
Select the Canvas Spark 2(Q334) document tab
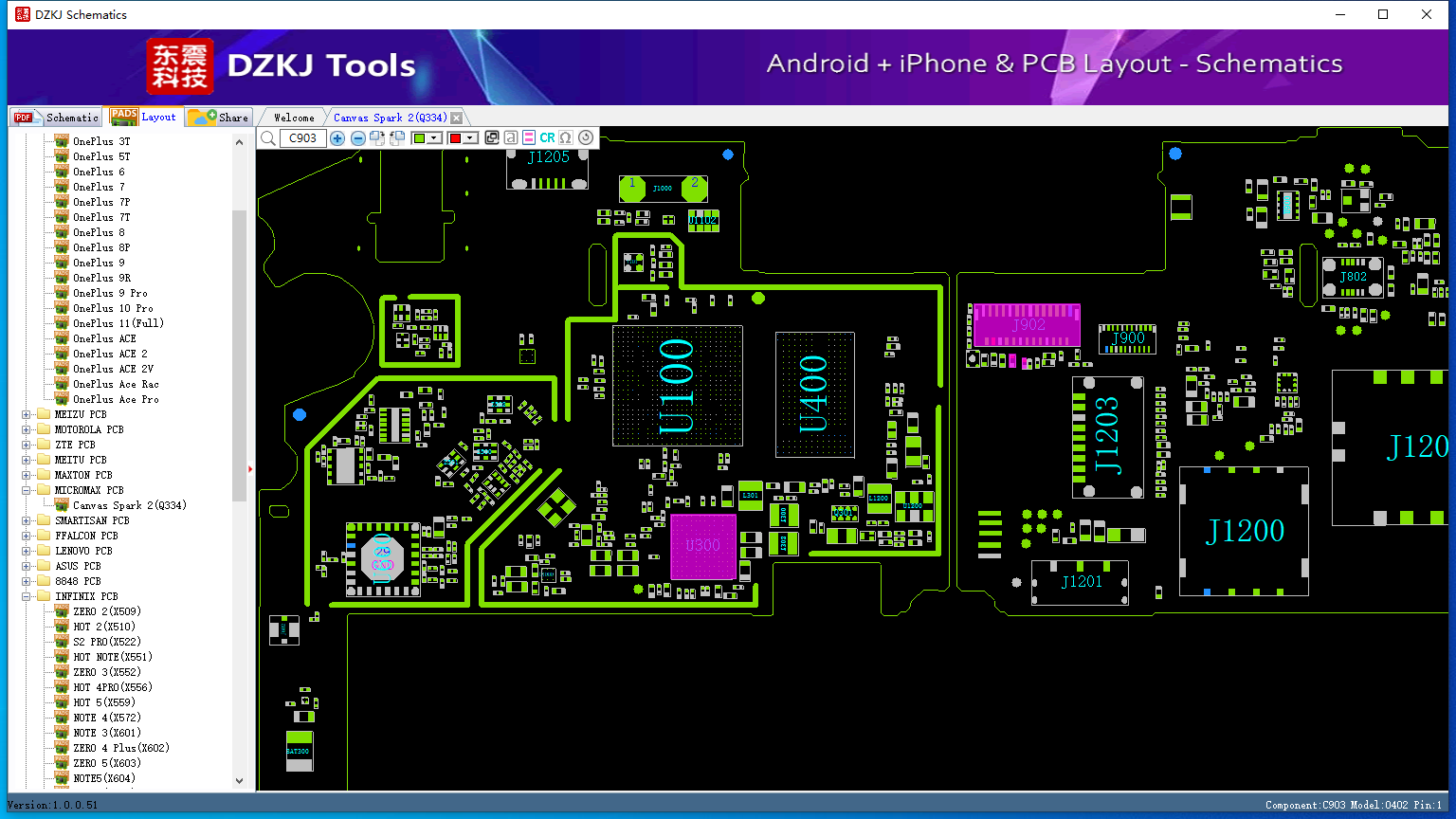pos(390,118)
